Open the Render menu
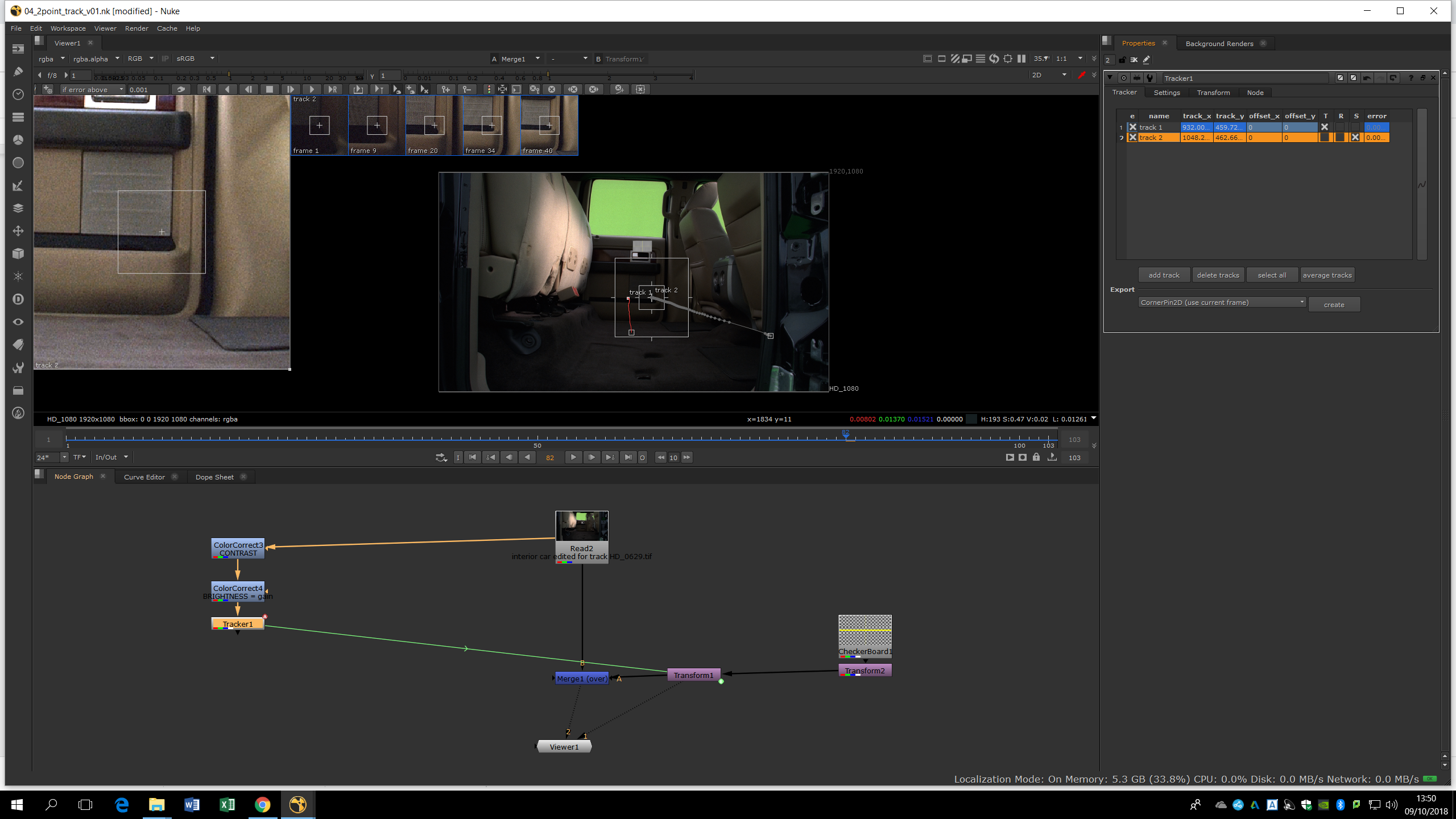The height and width of the screenshot is (819, 1456). (x=136, y=28)
